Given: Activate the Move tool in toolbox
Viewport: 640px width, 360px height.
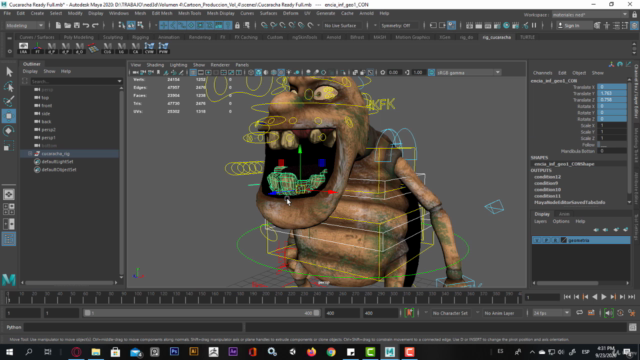Looking at the screenshot, I should [9, 116].
